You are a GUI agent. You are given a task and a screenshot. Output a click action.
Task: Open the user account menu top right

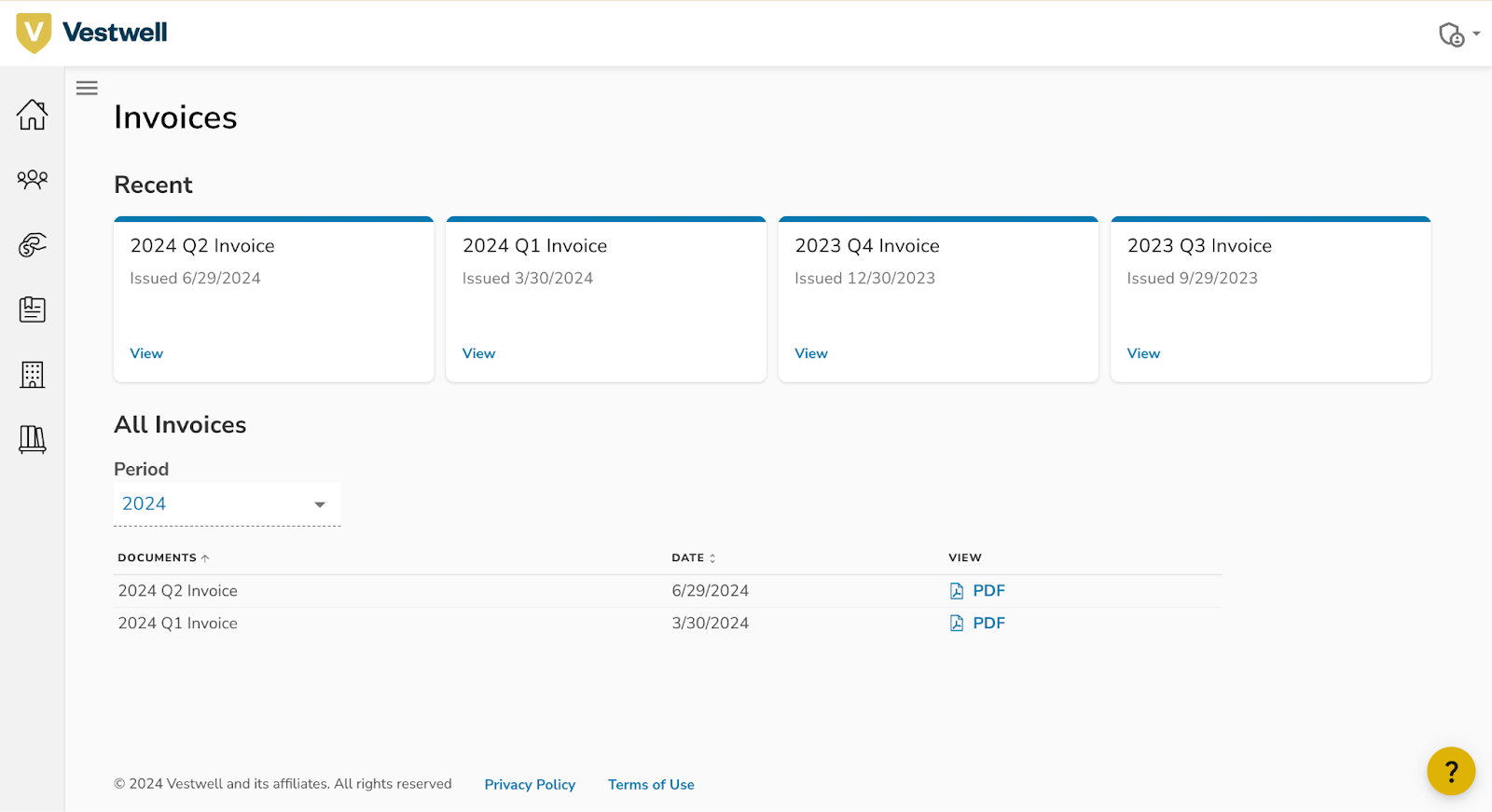pyautogui.click(x=1457, y=34)
